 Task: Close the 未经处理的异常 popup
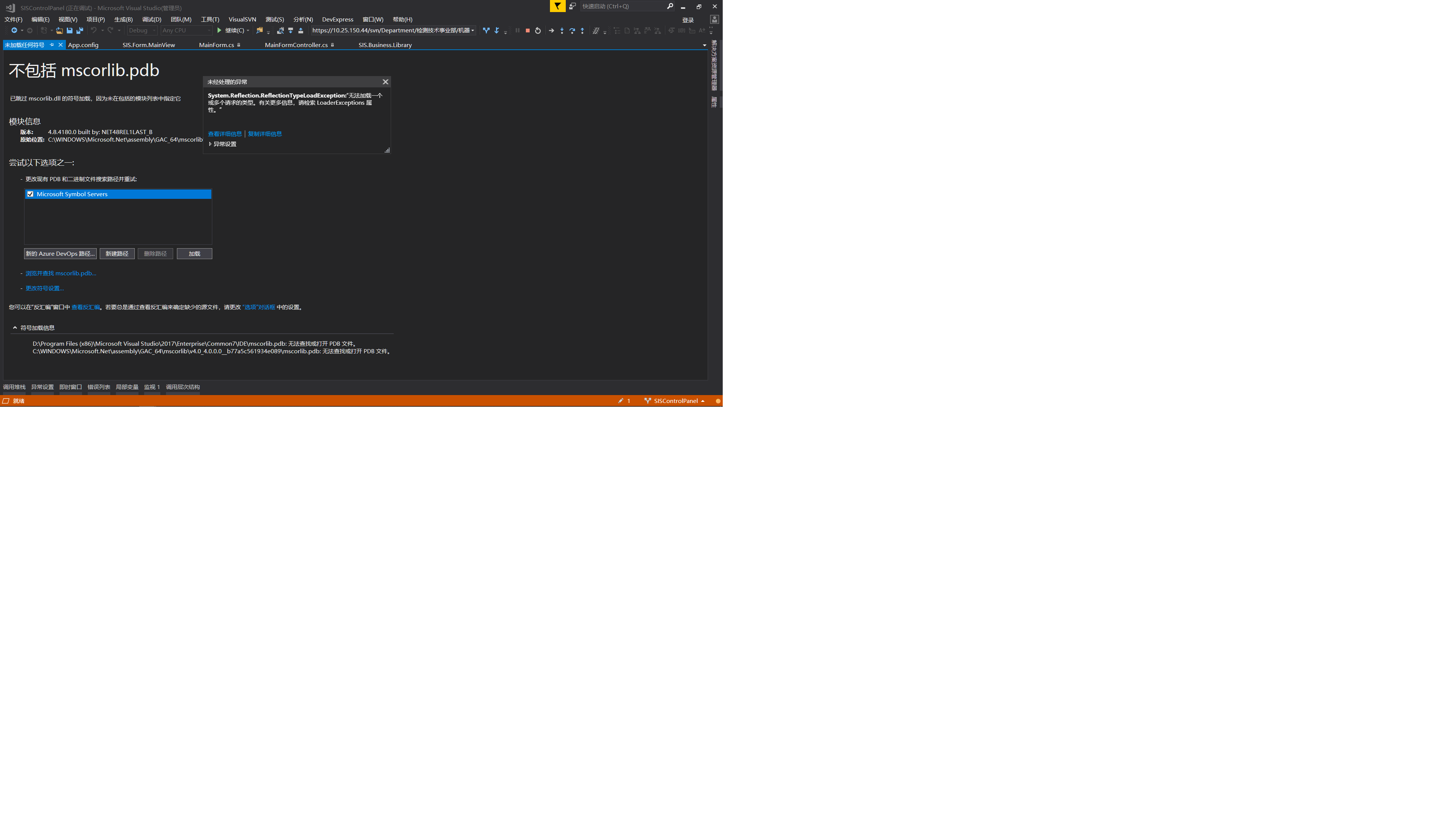pyautogui.click(x=385, y=82)
